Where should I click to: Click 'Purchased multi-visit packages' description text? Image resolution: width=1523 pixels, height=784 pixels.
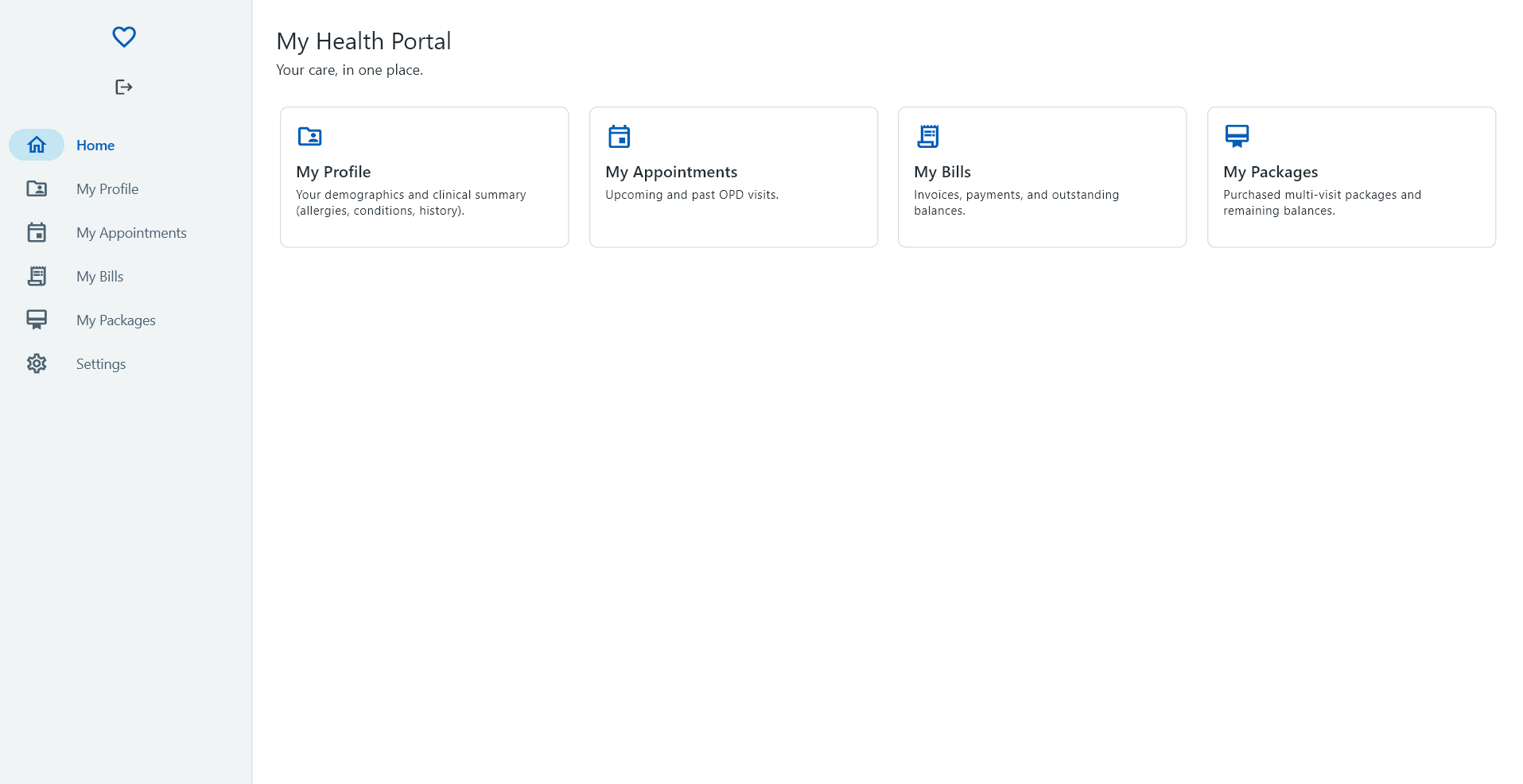1322,203
